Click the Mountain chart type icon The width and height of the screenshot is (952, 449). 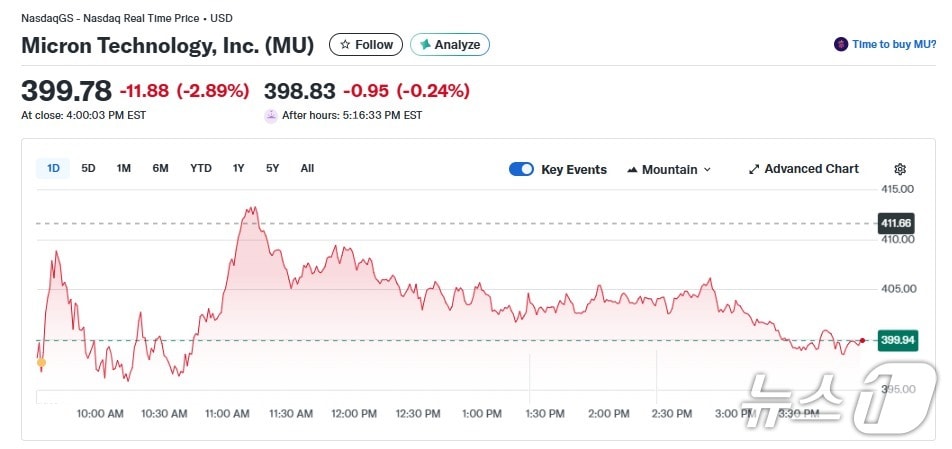[632, 170]
